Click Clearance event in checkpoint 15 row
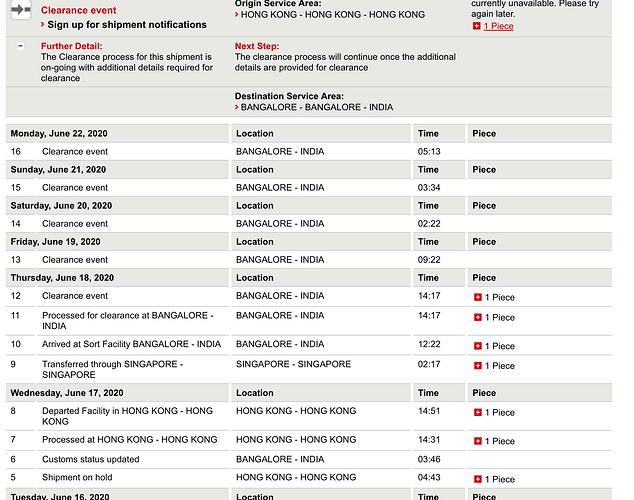Viewport: 634px width, 500px height. click(75, 188)
